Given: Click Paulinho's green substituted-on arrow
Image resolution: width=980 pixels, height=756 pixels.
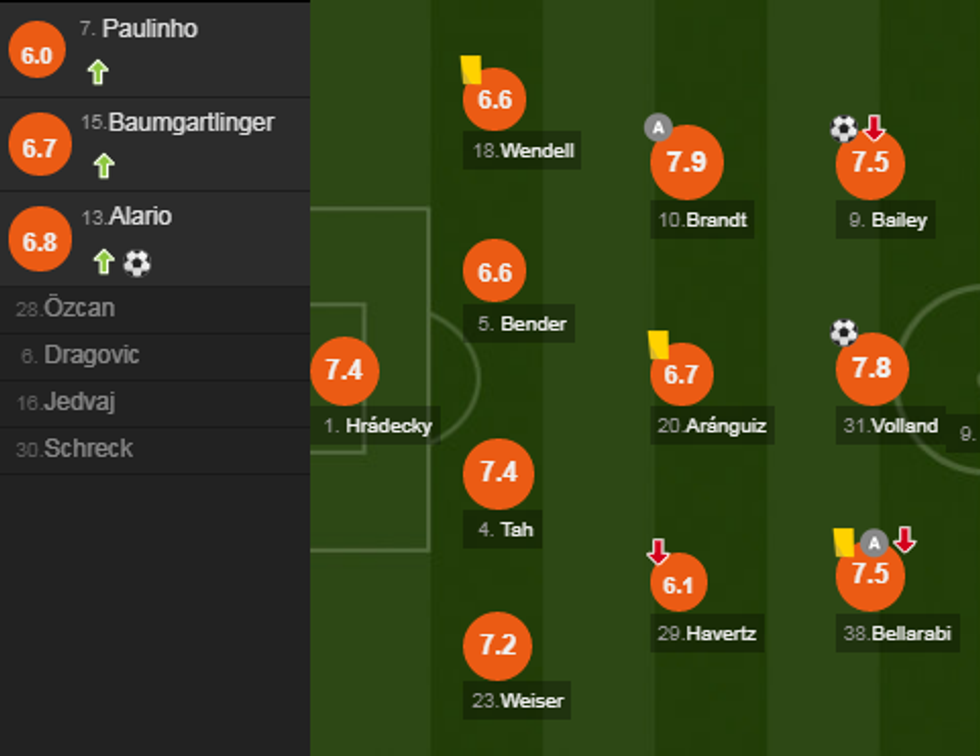Looking at the screenshot, I should 97,72.
